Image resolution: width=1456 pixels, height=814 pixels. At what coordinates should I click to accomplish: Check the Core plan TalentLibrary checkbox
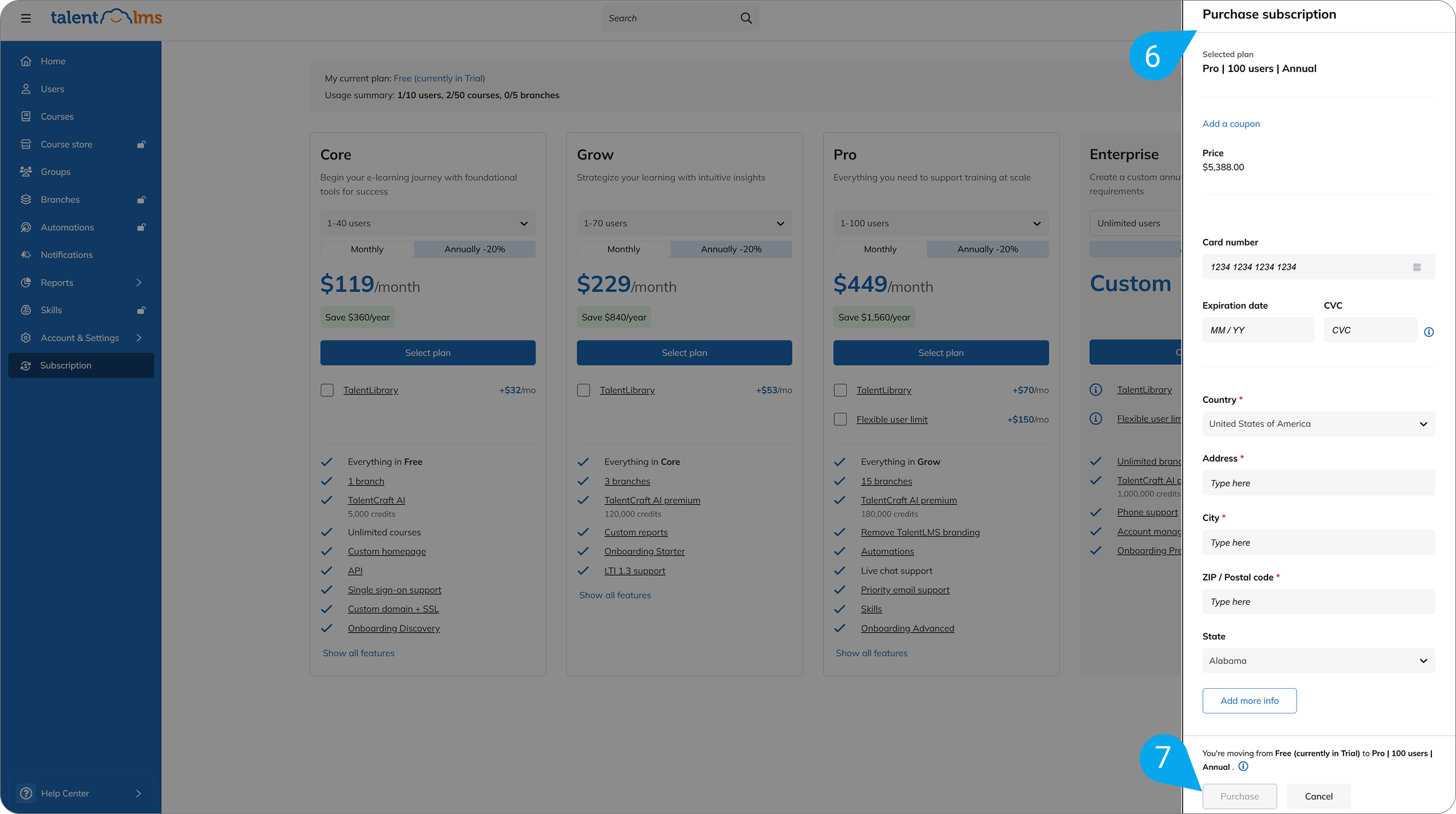coord(327,390)
